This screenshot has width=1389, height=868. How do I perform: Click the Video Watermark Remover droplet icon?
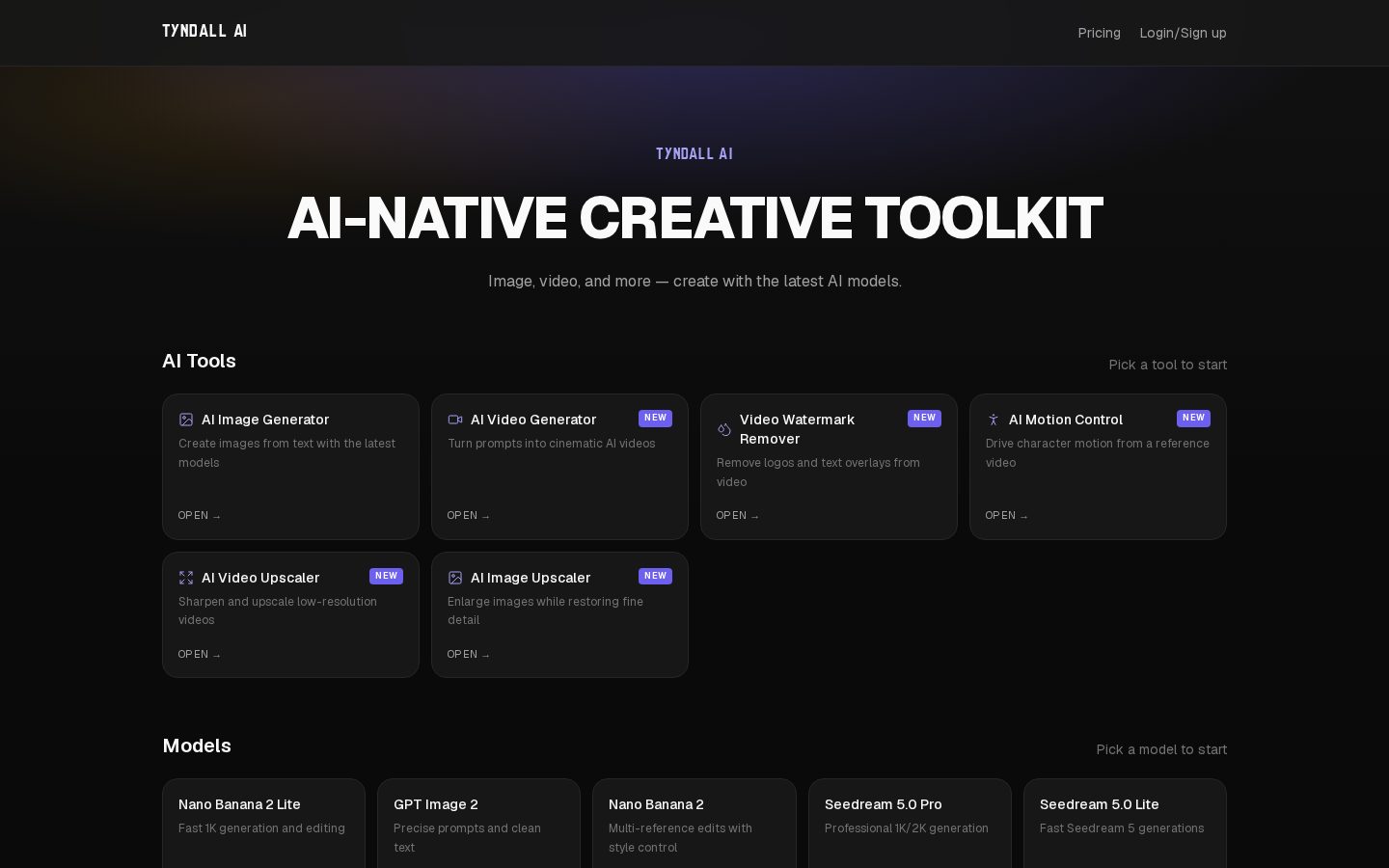coord(724,429)
